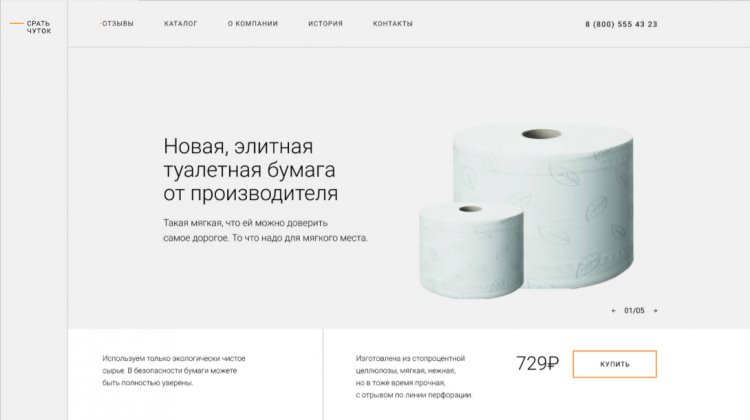Viewport: 750px width, 420px height.
Task: Click the small toilet paper roll image
Action: point(471,249)
